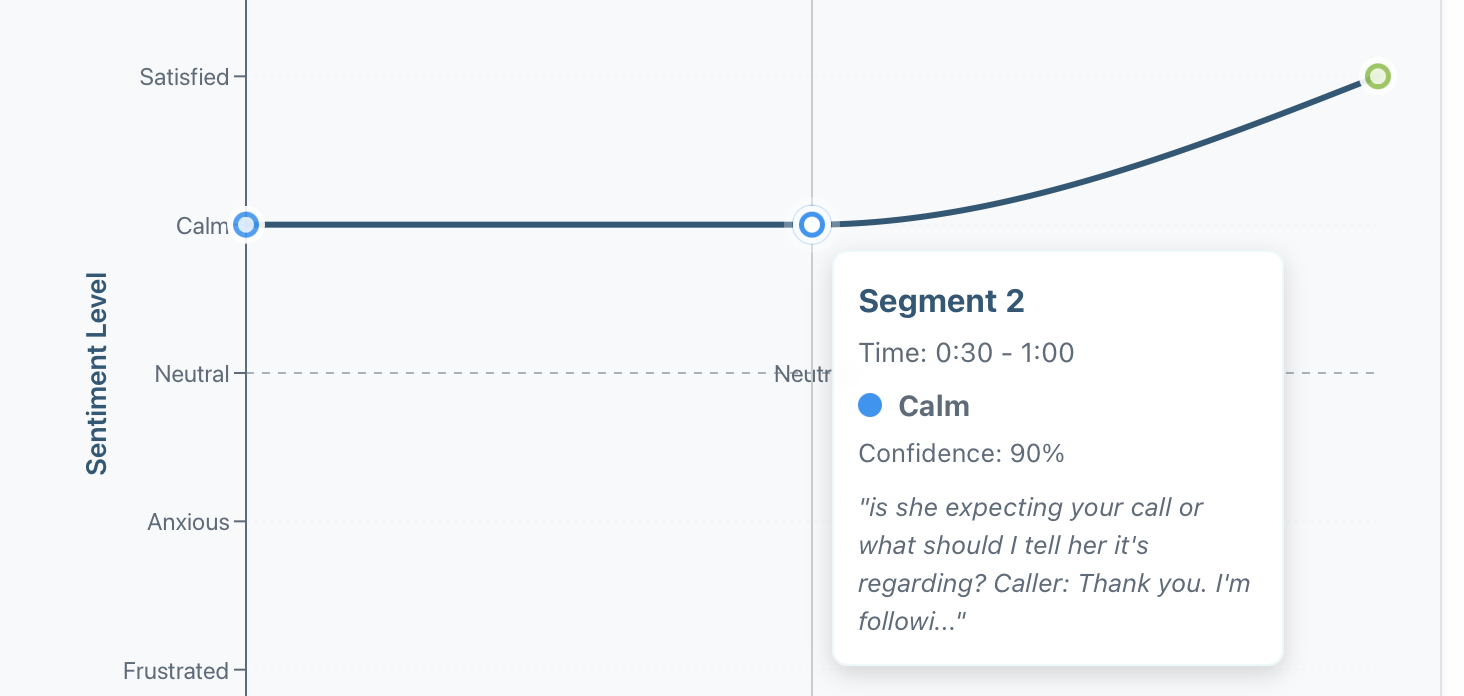Click the first Calm data point on chart

coord(246,225)
